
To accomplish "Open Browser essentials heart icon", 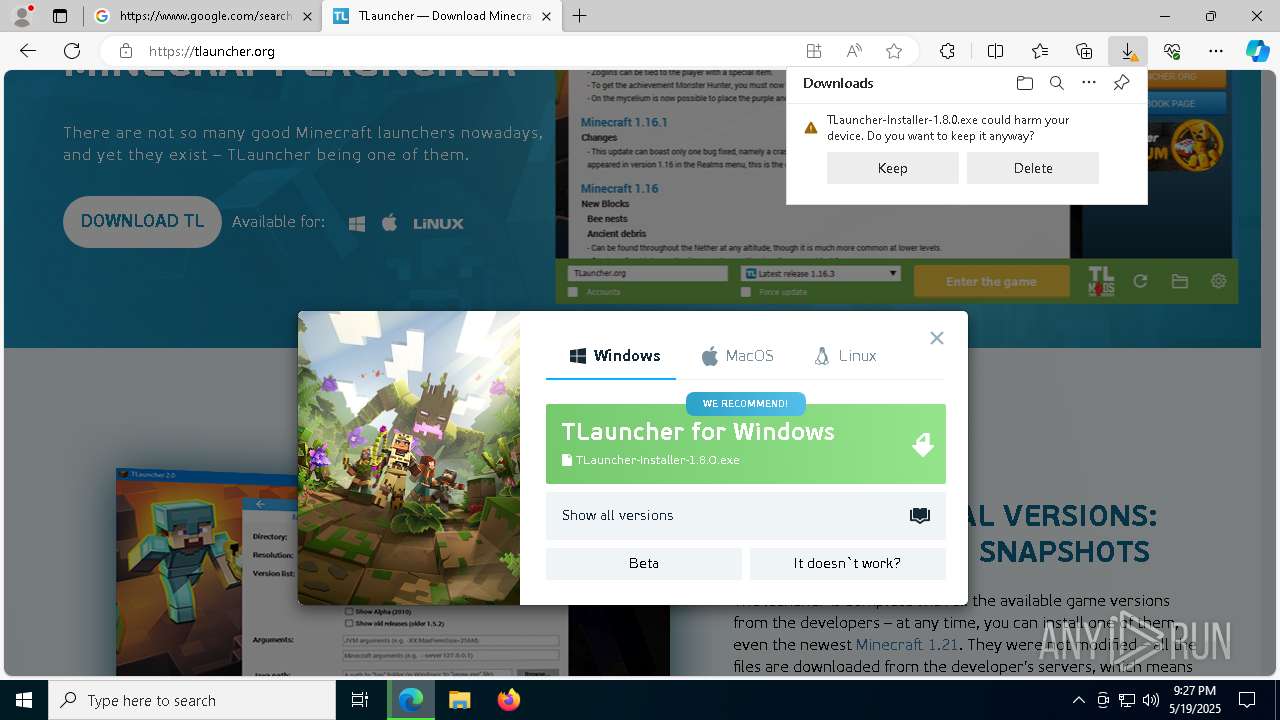I will coord(1172,51).
